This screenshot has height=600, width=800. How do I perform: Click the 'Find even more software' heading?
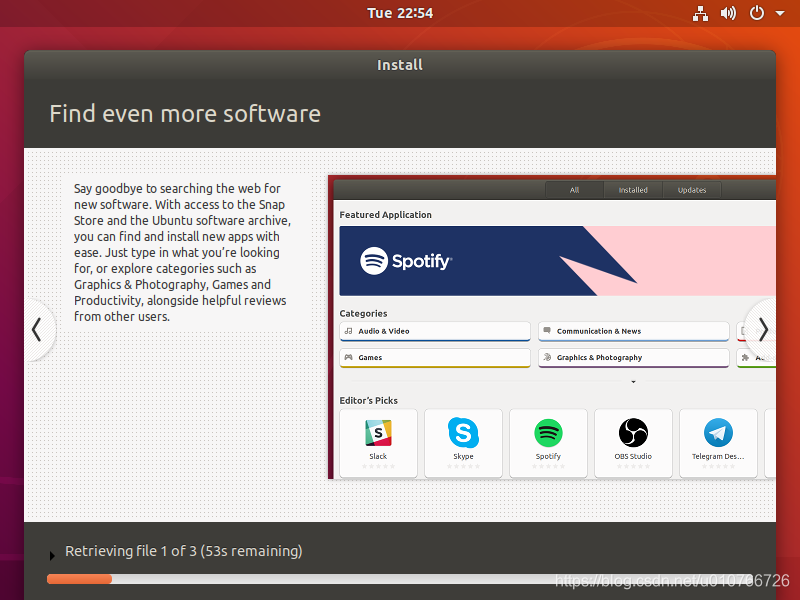pos(185,113)
